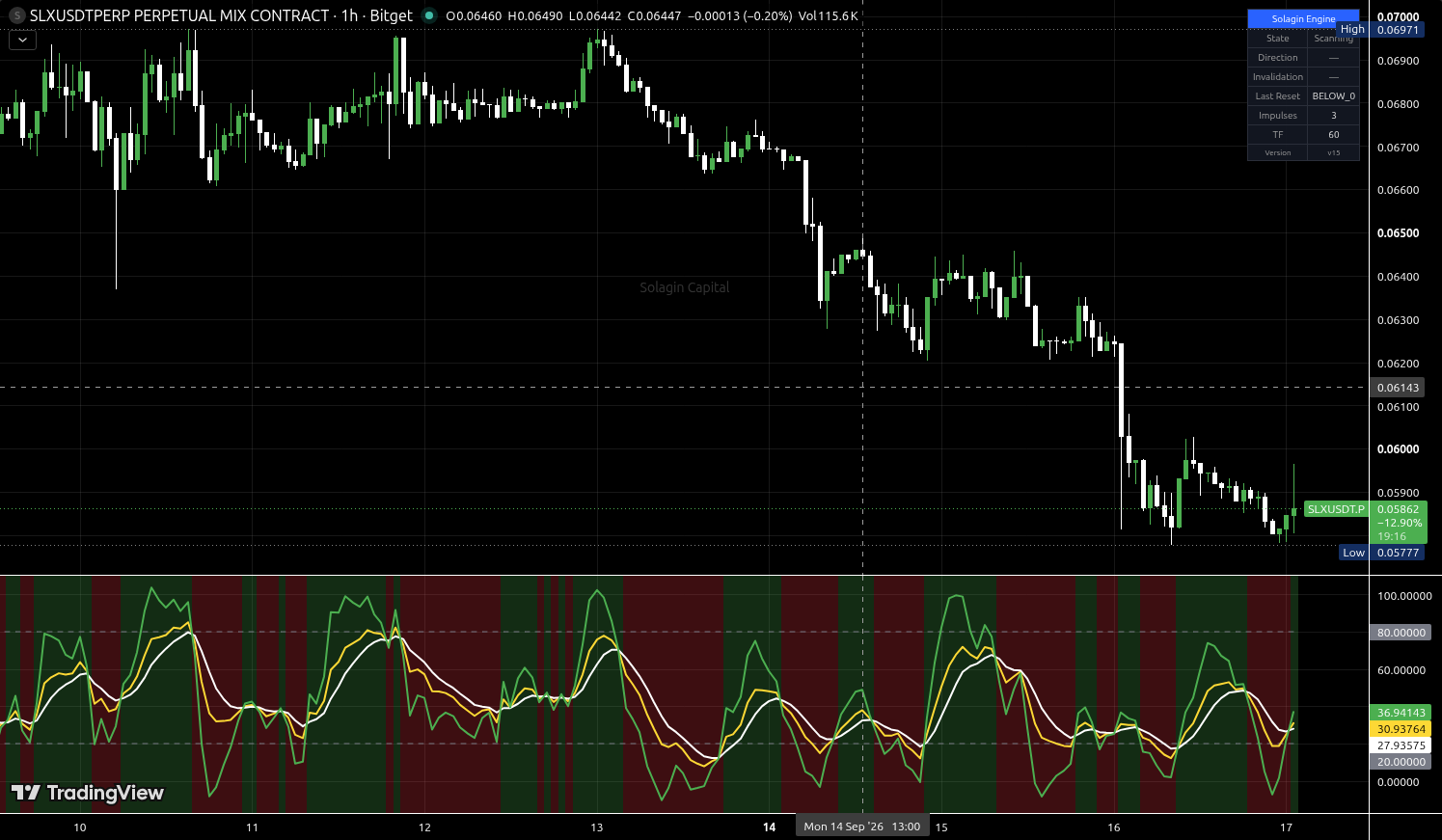This screenshot has height=840, width=1442.
Task: Click the 100.00000 indicator axis label
Action: click(x=1403, y=596)
